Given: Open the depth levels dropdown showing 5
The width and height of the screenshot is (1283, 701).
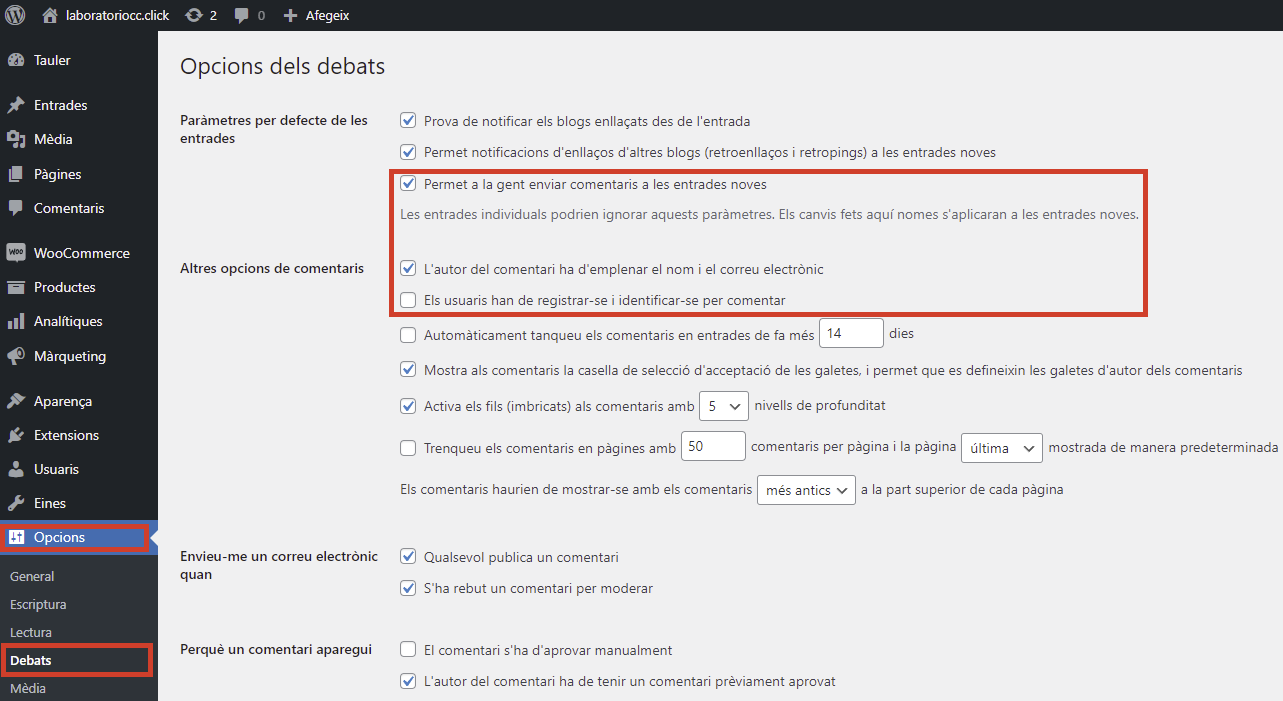Looking at the screenshot, I should [724, 406].
